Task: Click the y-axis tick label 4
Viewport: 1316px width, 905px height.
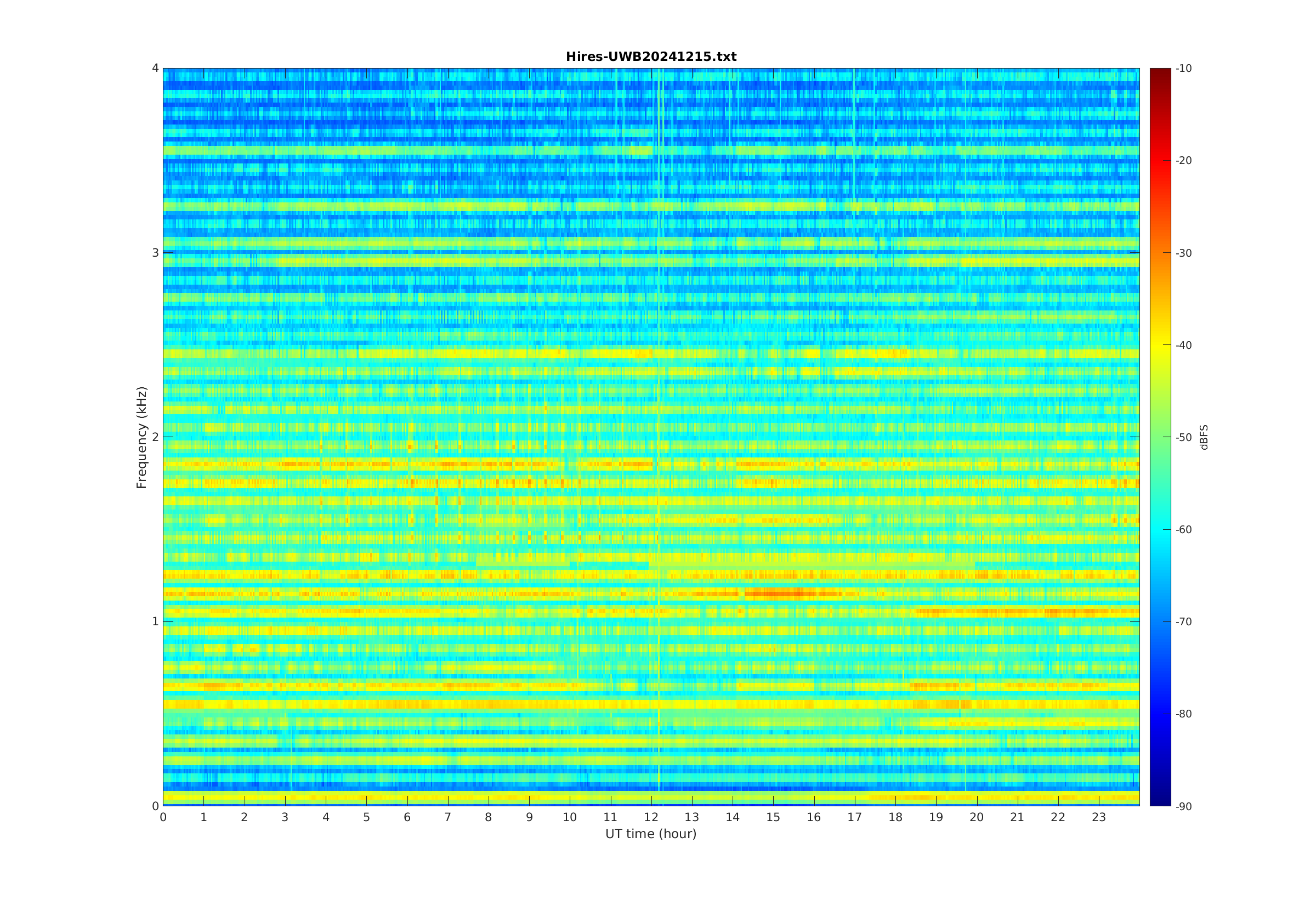Action: tap(155, 68)
